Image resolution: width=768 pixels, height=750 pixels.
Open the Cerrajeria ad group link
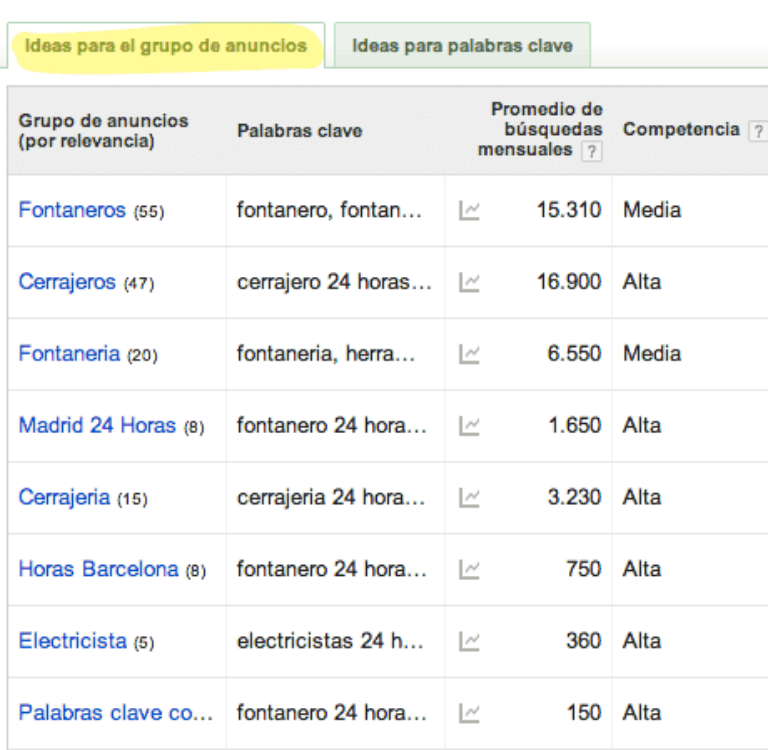[64, 497]
